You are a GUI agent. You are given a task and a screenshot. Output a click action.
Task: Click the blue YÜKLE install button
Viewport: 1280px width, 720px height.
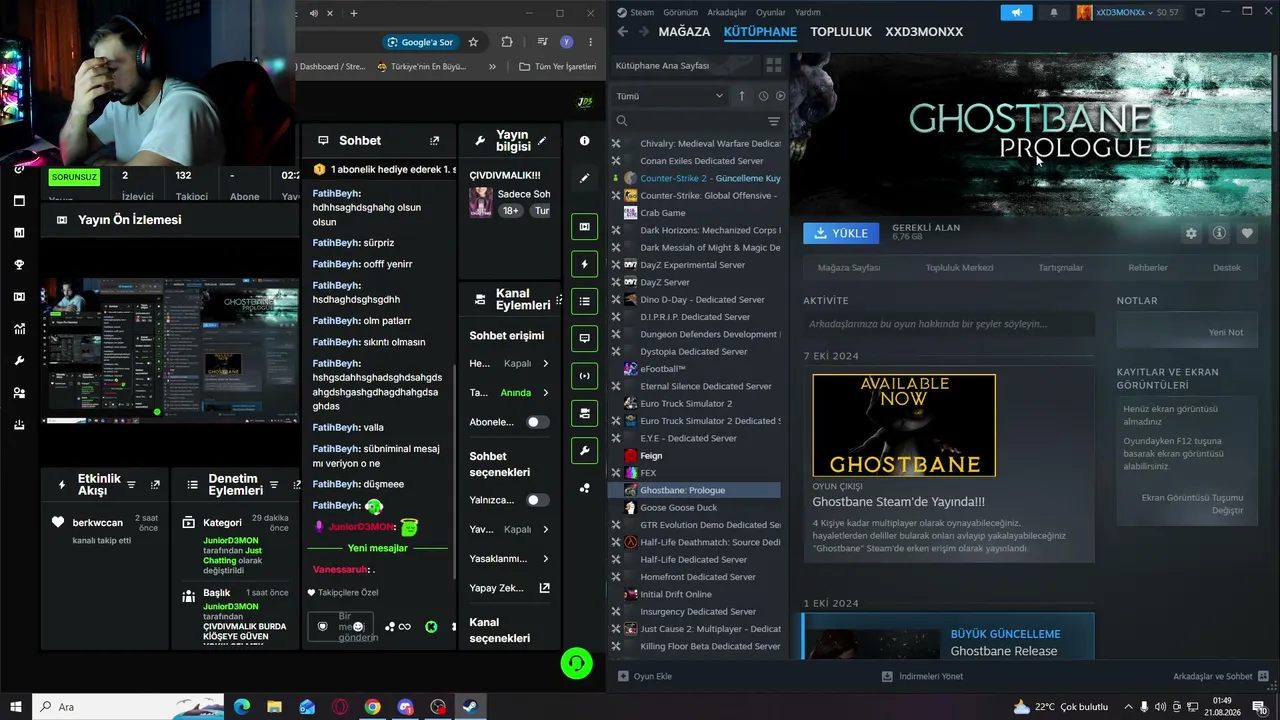click(x=841, y=233)
